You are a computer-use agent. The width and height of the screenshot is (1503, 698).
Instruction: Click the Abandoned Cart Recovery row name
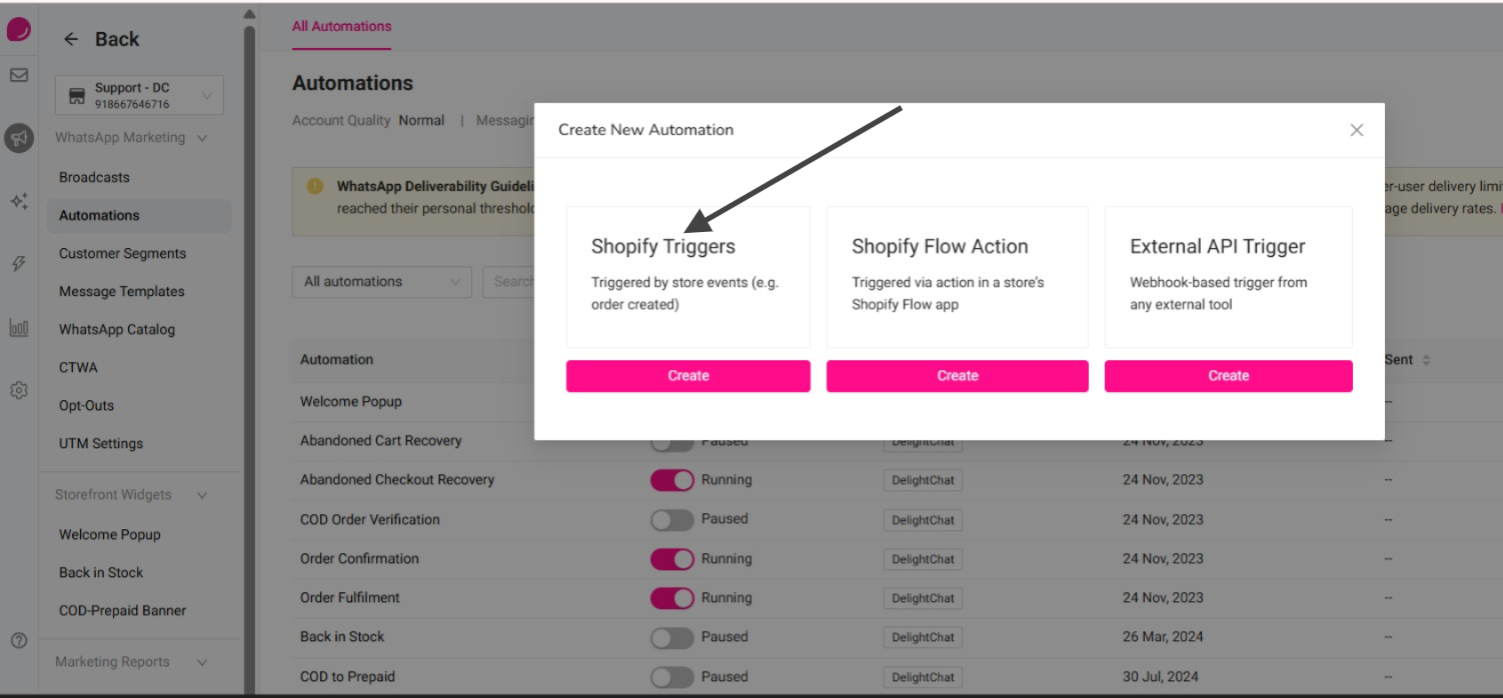click(x=381, y=441)
